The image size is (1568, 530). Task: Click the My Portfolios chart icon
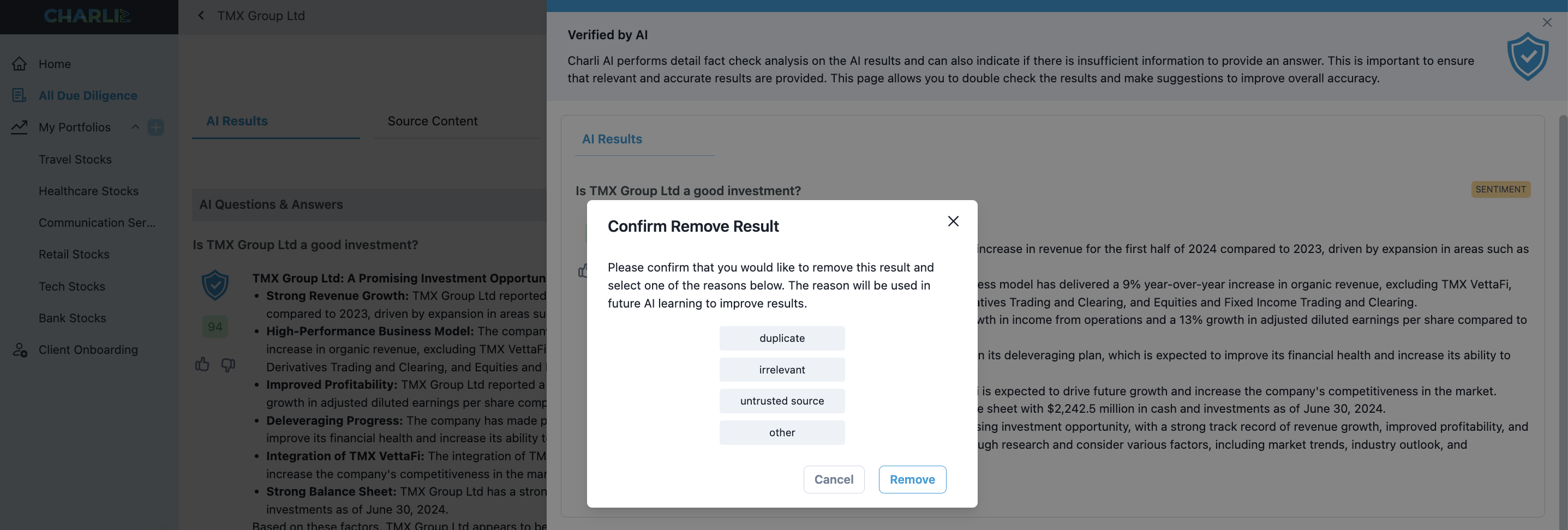coord(20,127)
